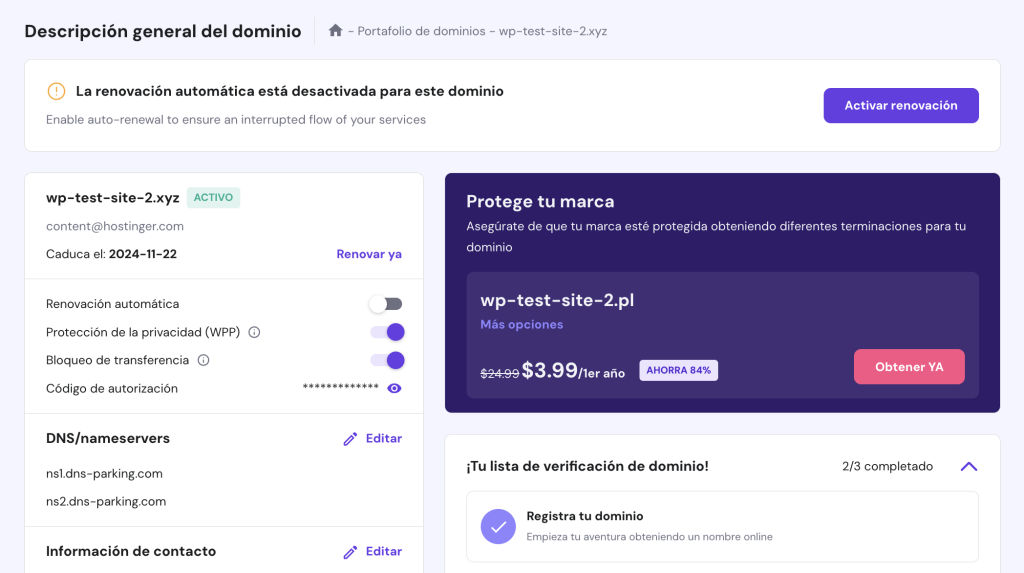1024x573 pixels.
Task: Click the $3.99 price text
Action: coord(549,370)
